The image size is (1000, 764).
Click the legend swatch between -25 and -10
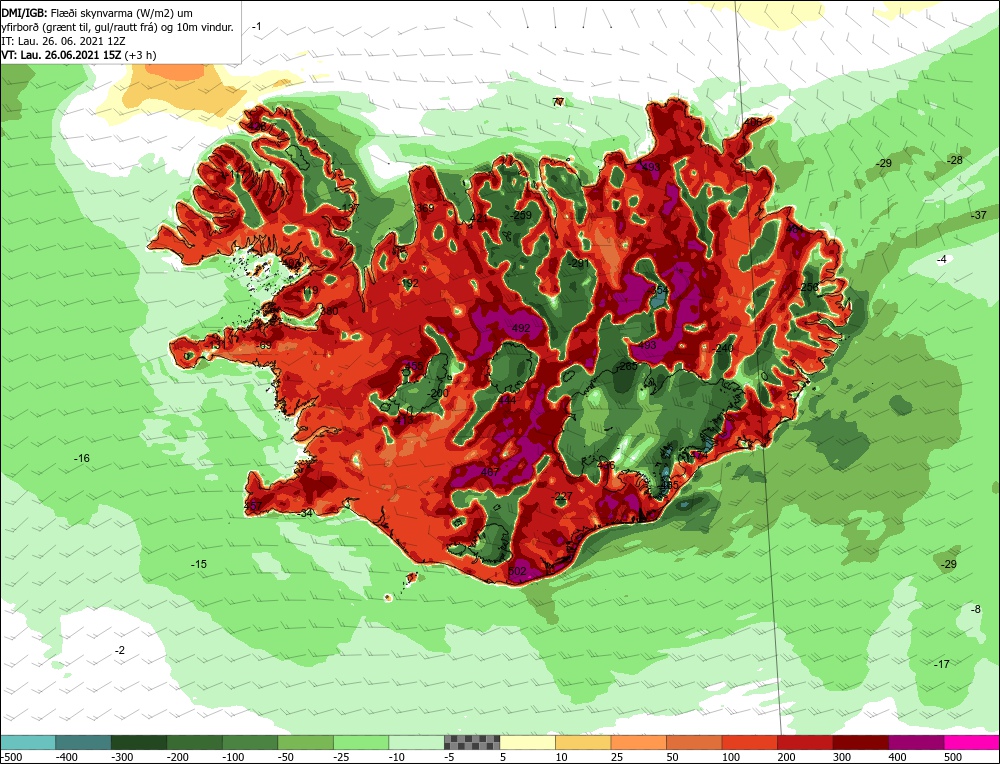coord(360,742)
